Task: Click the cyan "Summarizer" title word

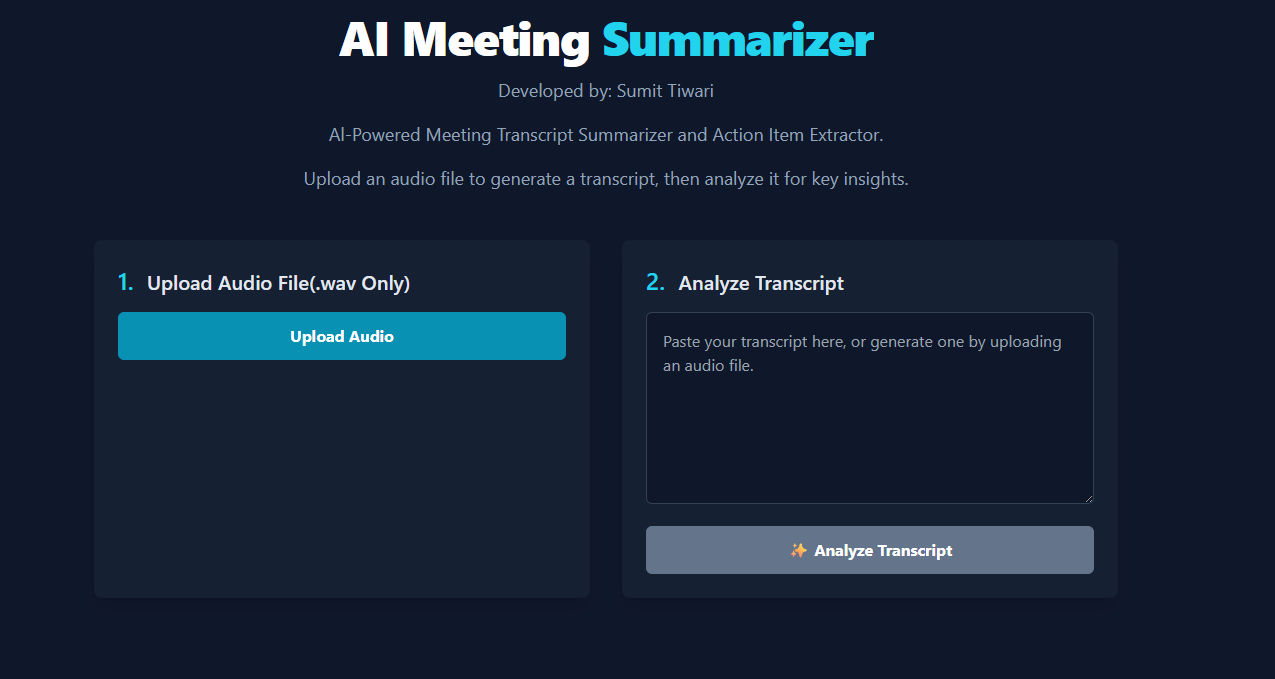Action: click(738, 40)
